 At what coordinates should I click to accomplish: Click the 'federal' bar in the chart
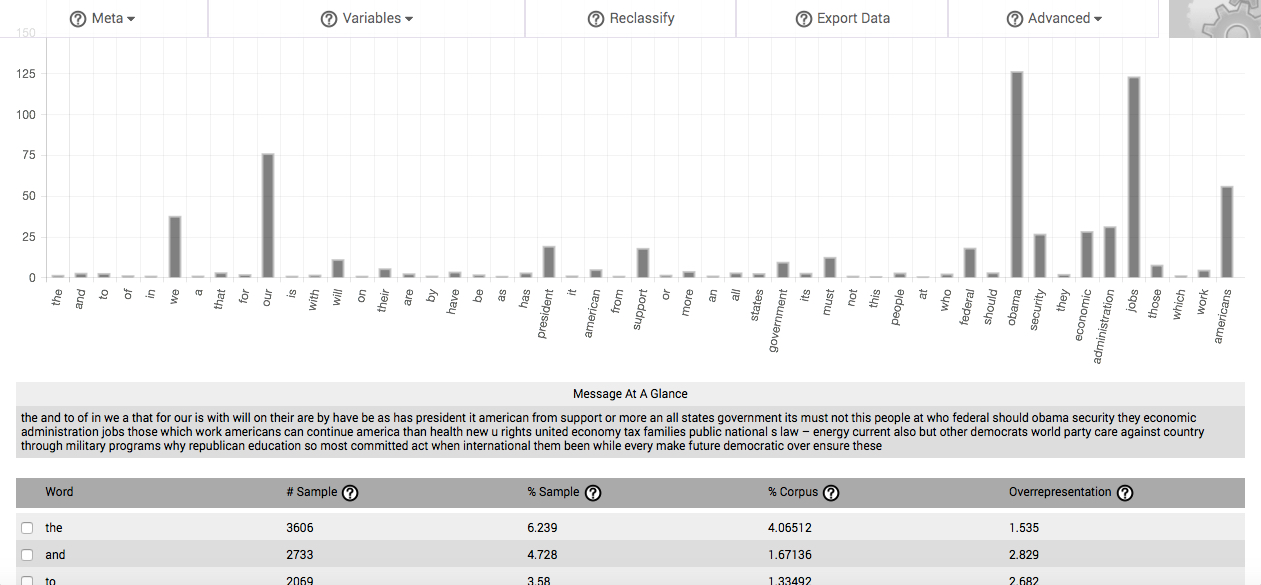pos(970,263)
